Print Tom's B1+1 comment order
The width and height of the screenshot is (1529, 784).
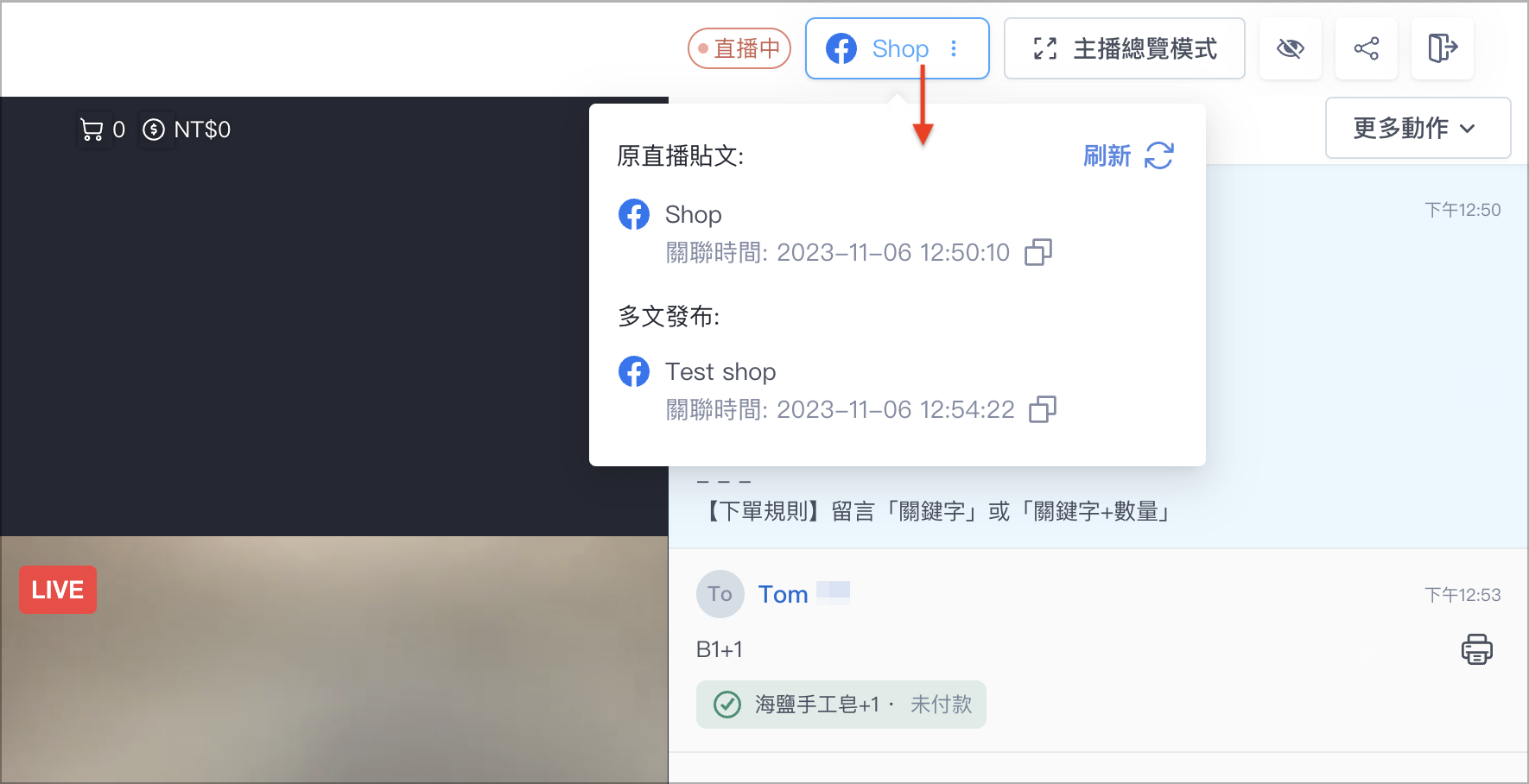(1477, 649)
